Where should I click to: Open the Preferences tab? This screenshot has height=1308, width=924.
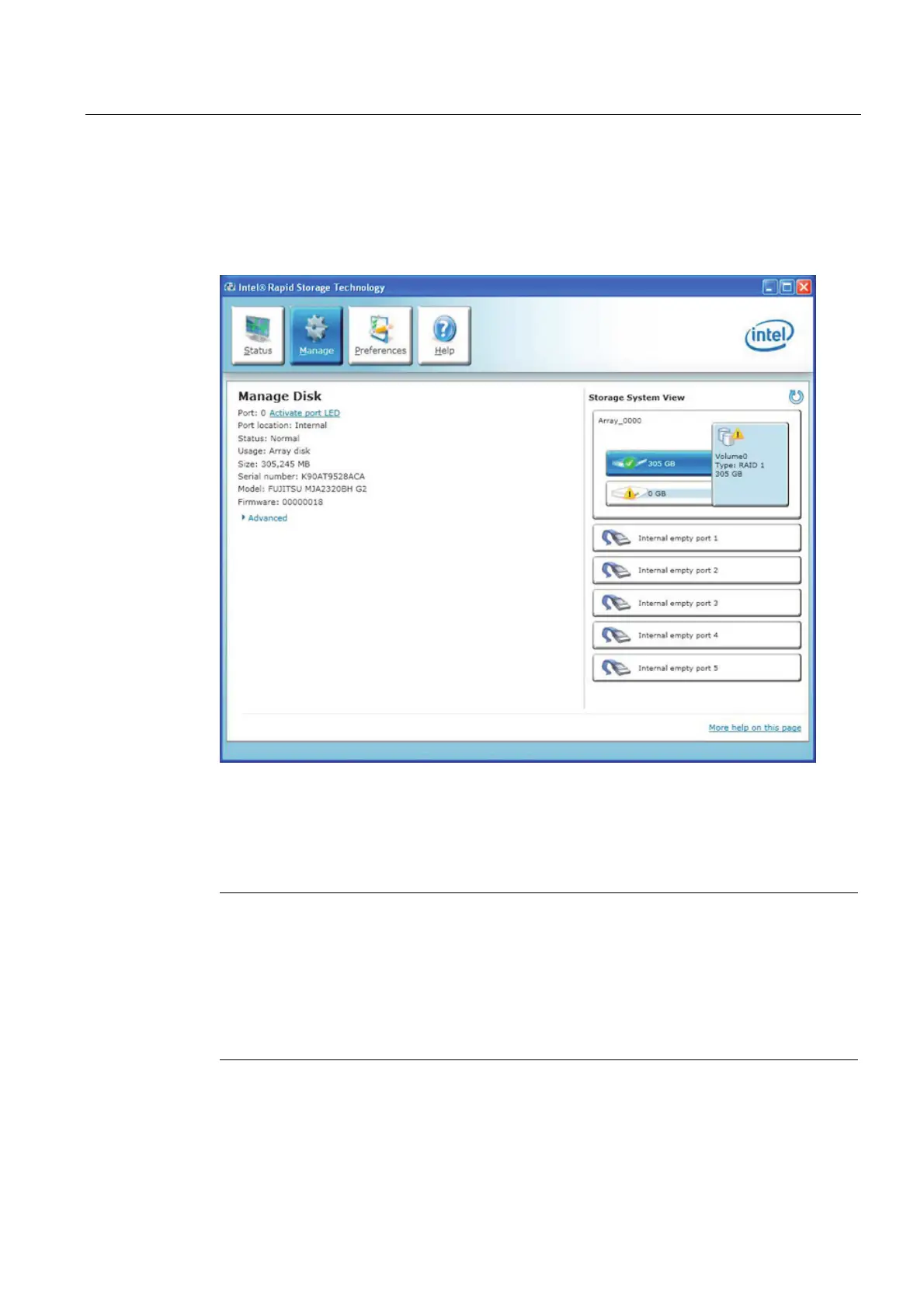[380, 335]
